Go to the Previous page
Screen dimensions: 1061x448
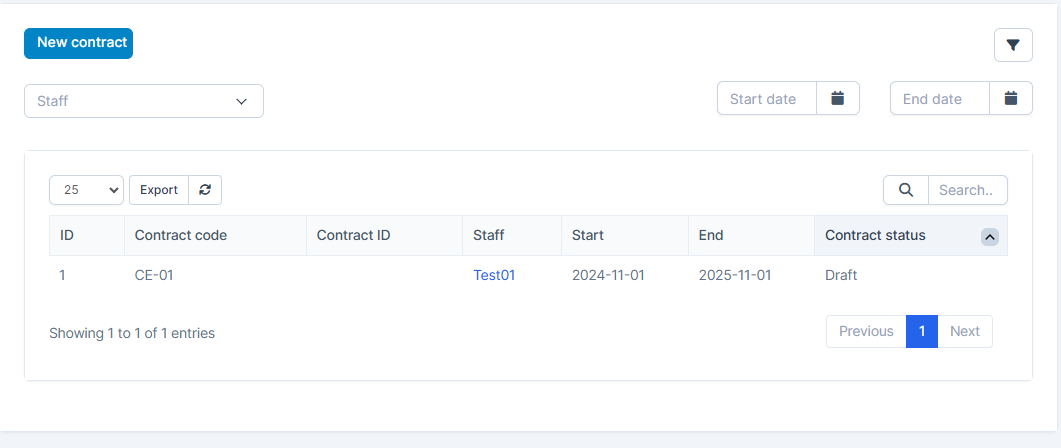[866, 331]
